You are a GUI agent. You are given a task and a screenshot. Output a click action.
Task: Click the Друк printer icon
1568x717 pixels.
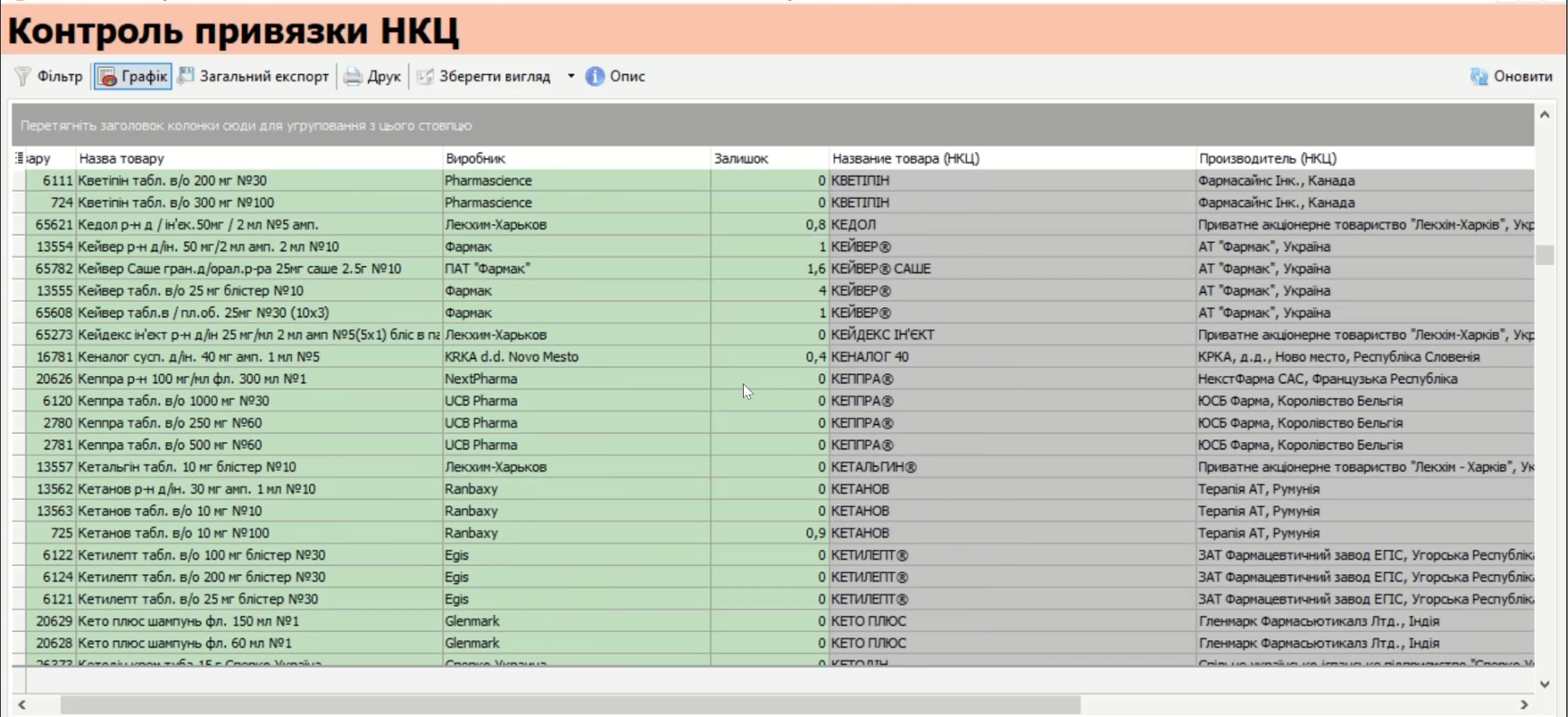(352, 77)
